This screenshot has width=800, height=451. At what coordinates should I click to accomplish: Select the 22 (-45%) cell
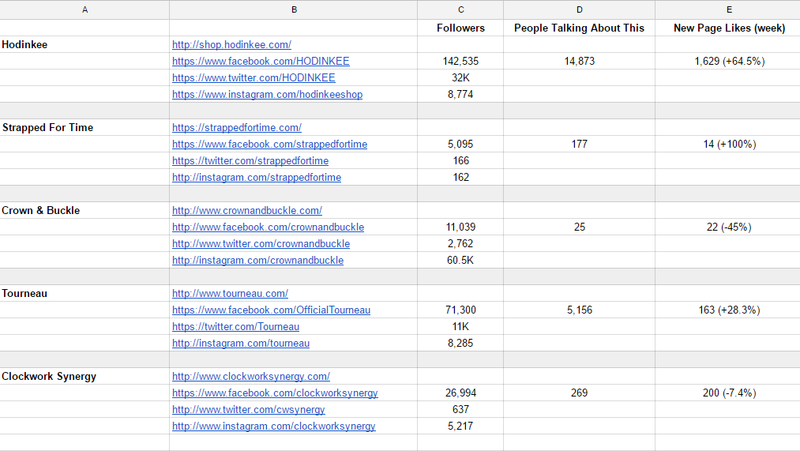[x=729, y=227]
